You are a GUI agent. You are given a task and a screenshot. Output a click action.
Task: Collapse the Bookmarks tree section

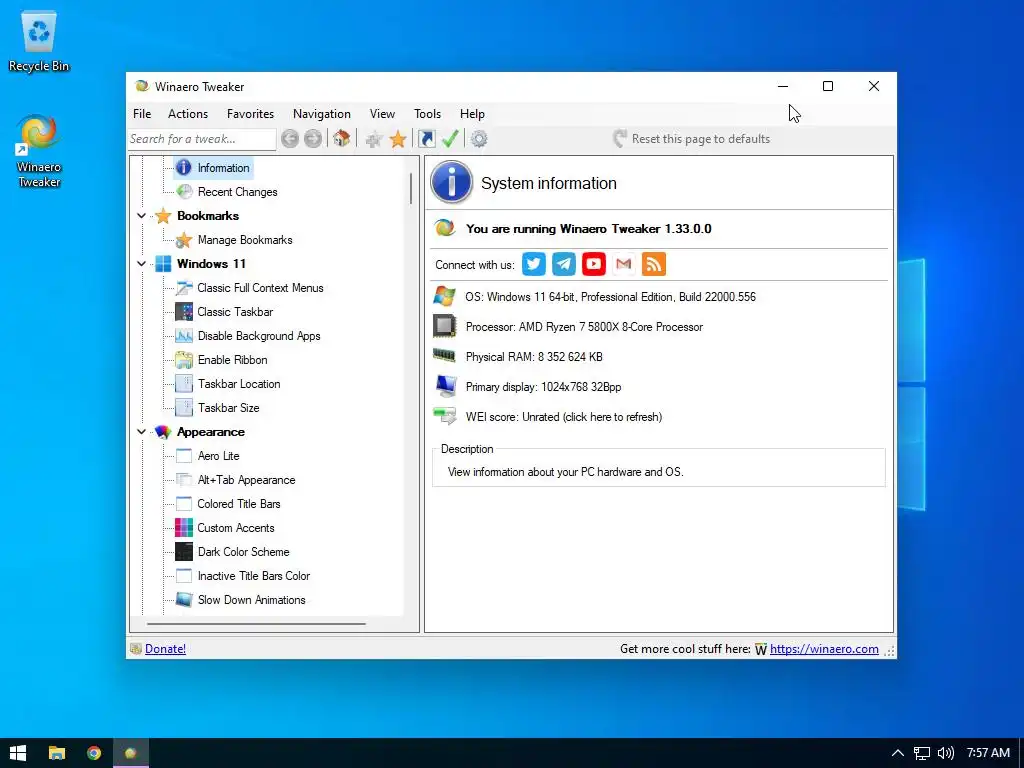tap(141, 216)
